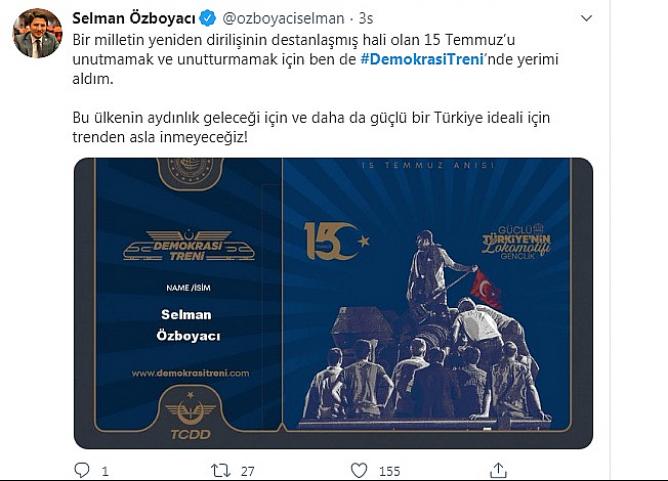Click the 27 retweet count
668x481 pixels.
[x=248, y=471]
